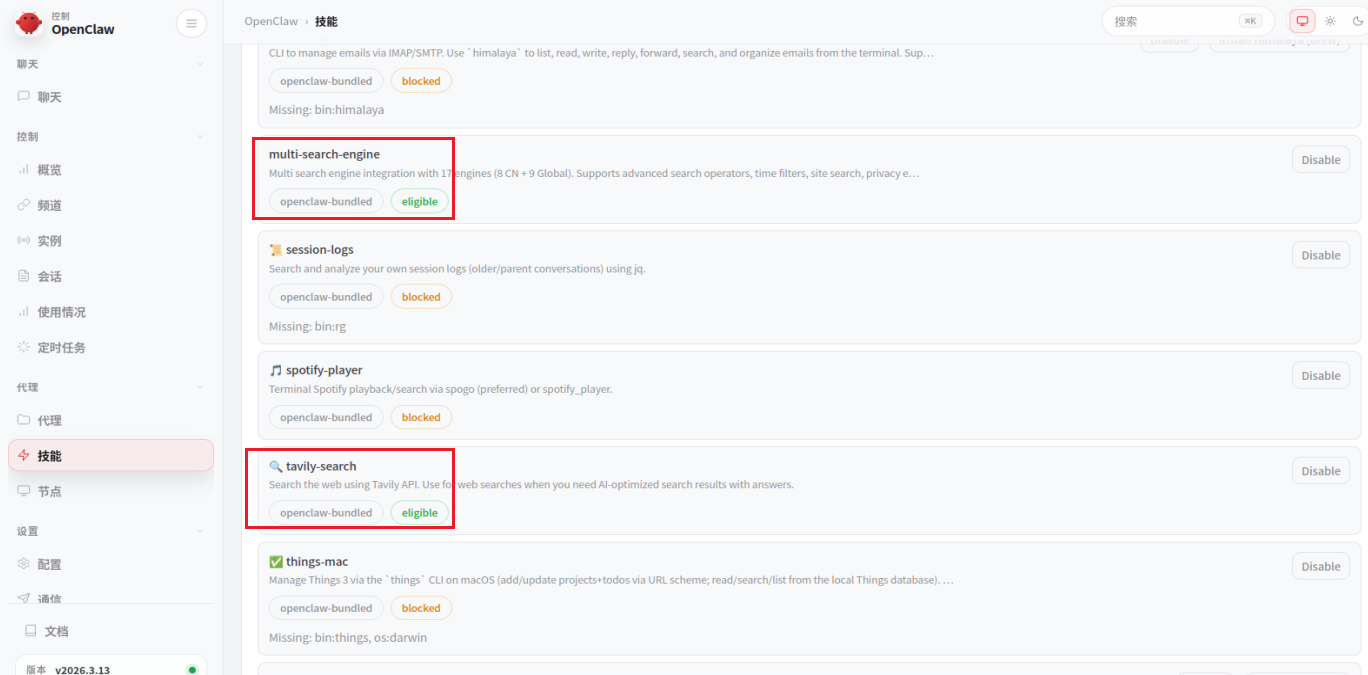Switch to the moon dark theme
This screenshot has height=675, width=1368.
pyautogui.click(x=1357, y=21)
